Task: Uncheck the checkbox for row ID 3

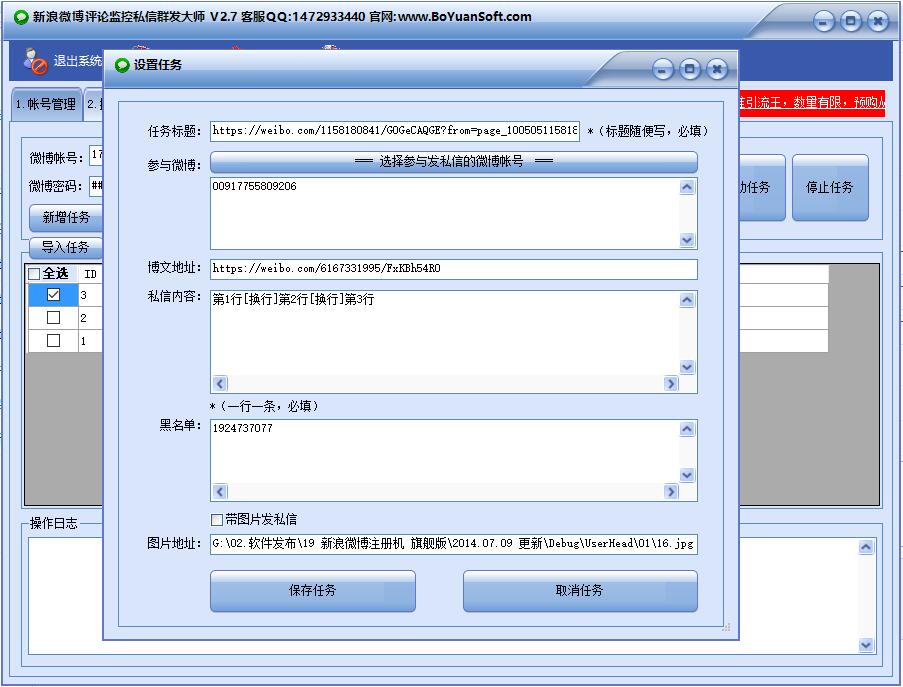Action: pos(54,295)
